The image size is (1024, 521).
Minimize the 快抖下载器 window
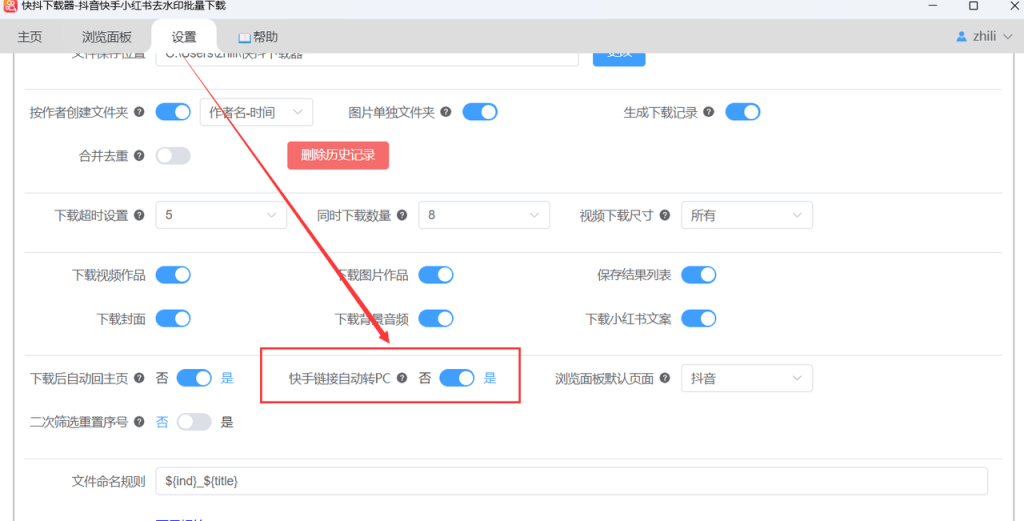point(933,6)
